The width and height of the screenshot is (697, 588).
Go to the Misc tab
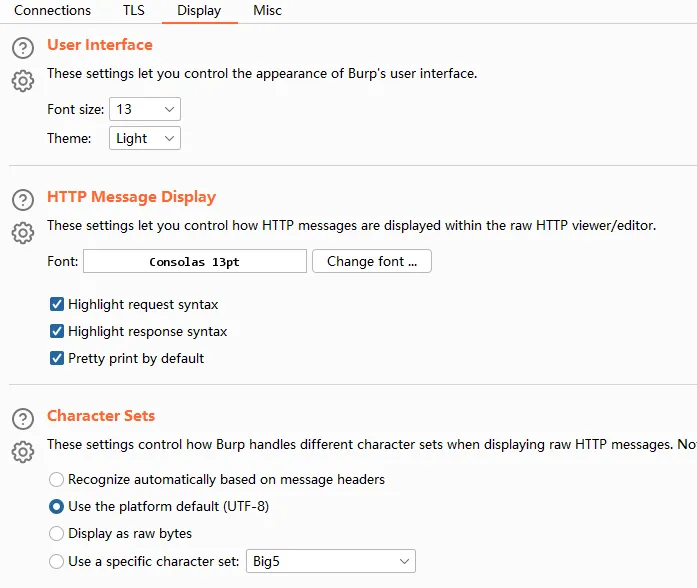[x=267, y=11]
